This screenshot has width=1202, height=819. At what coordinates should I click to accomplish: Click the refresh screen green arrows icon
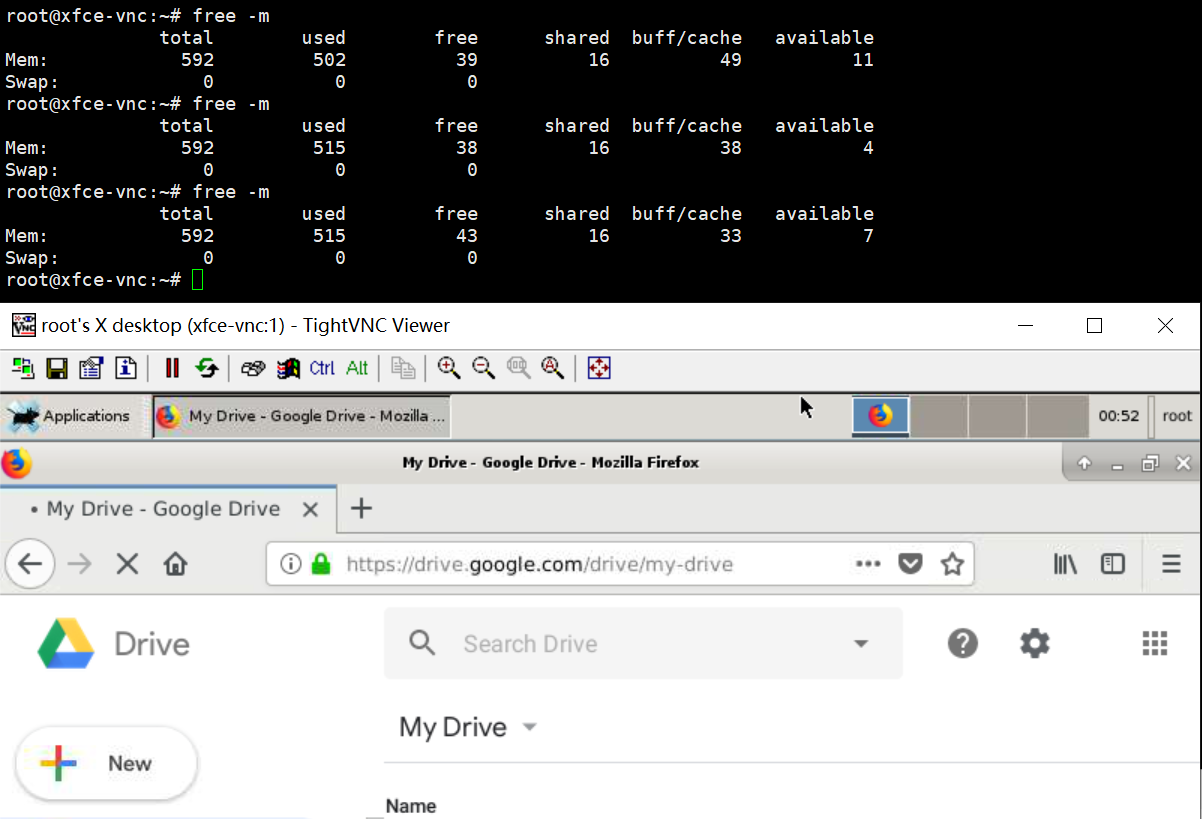207,368
